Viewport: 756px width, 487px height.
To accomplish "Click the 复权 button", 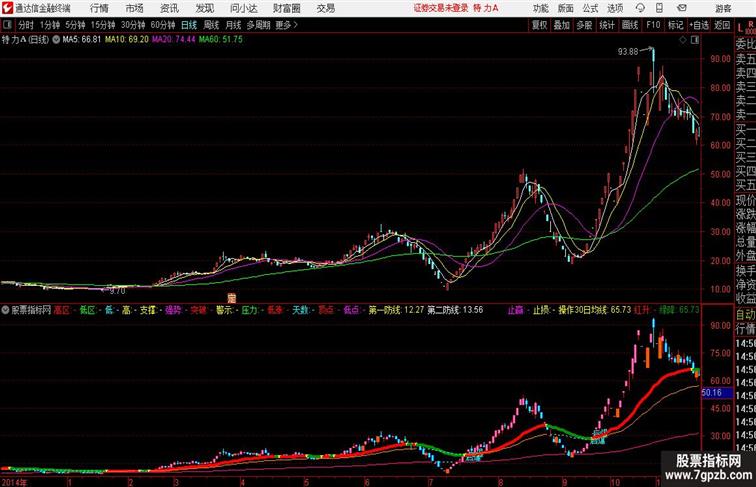I will coord(540,25).
